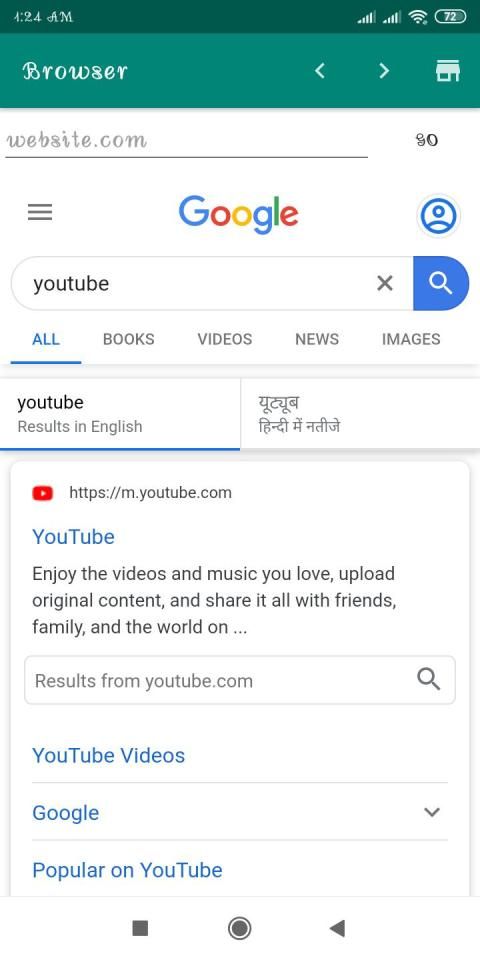Clear the youtube search query with X
The image size is (480, 960).
(384, 283)
